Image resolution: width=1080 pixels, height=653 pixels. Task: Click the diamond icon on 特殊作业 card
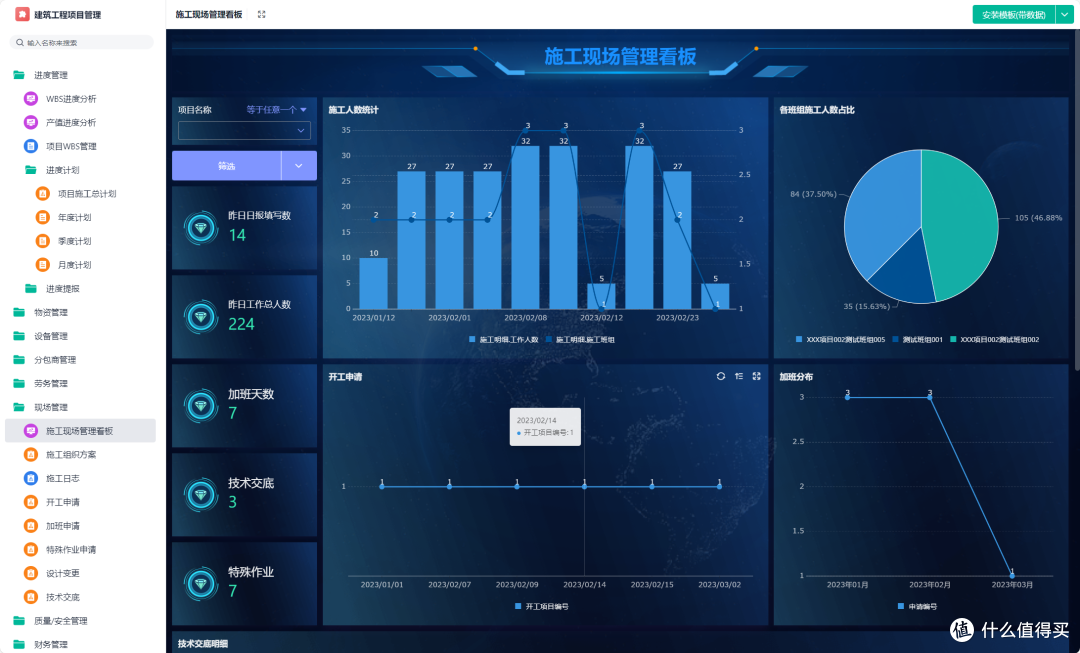point(201,584)
